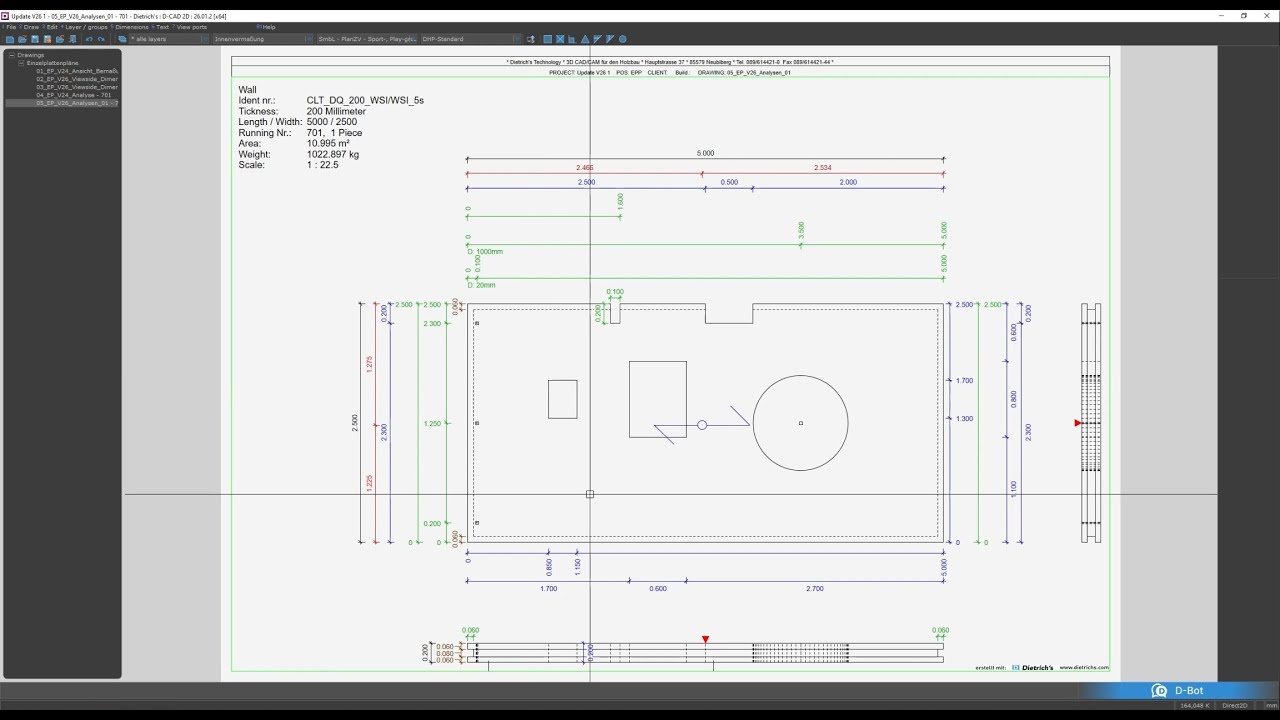Open the Dimensions menu
The width and height of the screenshot is (1280, 720).
pos(132,27)
